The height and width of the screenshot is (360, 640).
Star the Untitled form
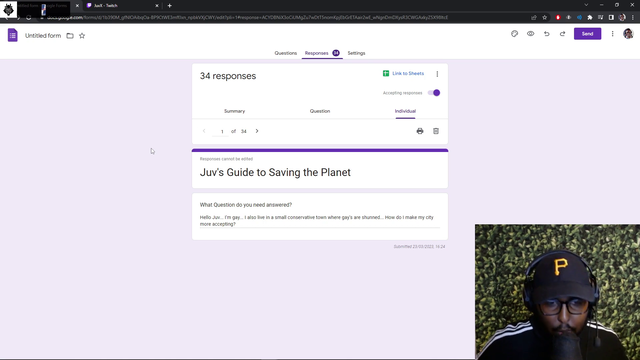coord(82,36)
